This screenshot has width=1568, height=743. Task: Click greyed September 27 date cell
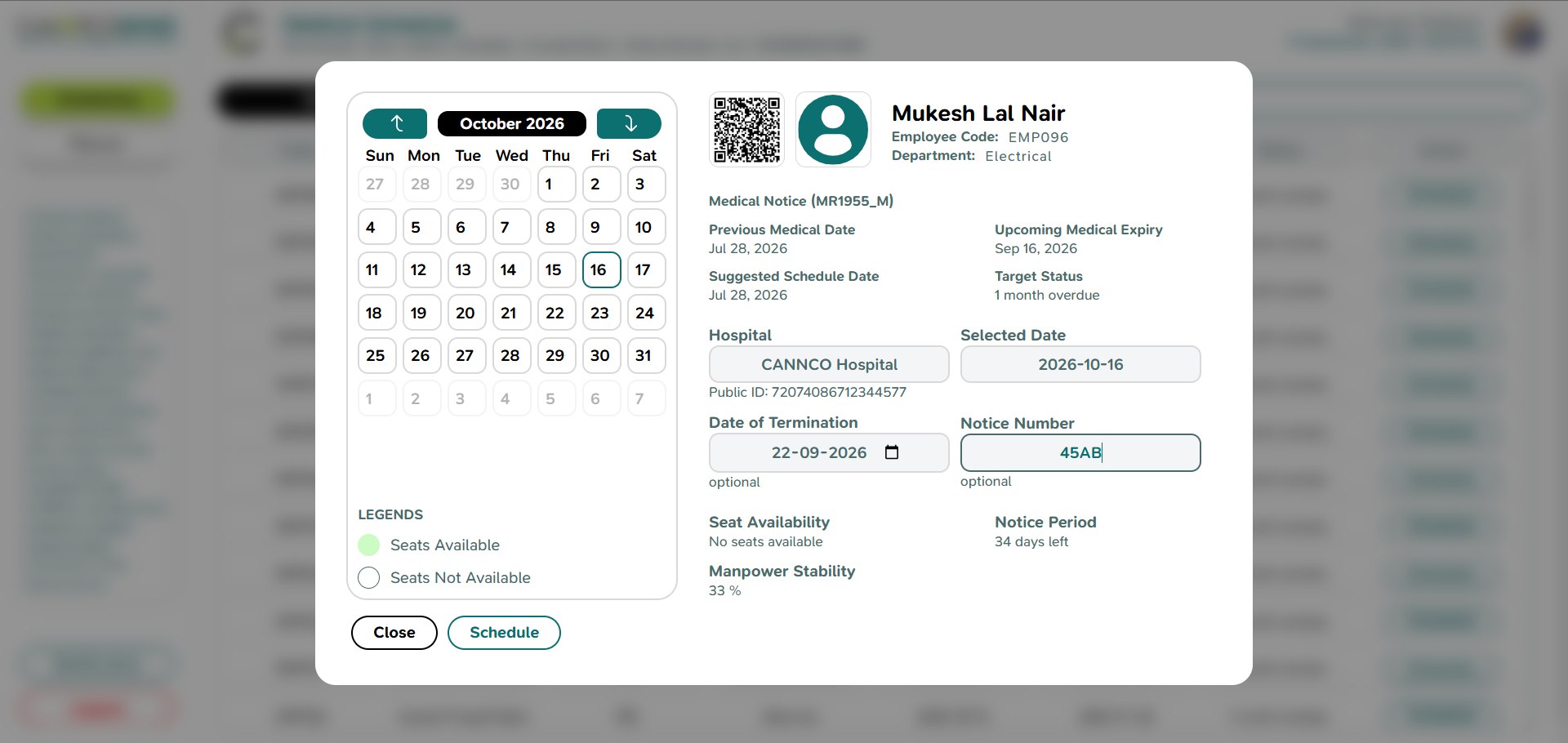click(x=377, y=184)
